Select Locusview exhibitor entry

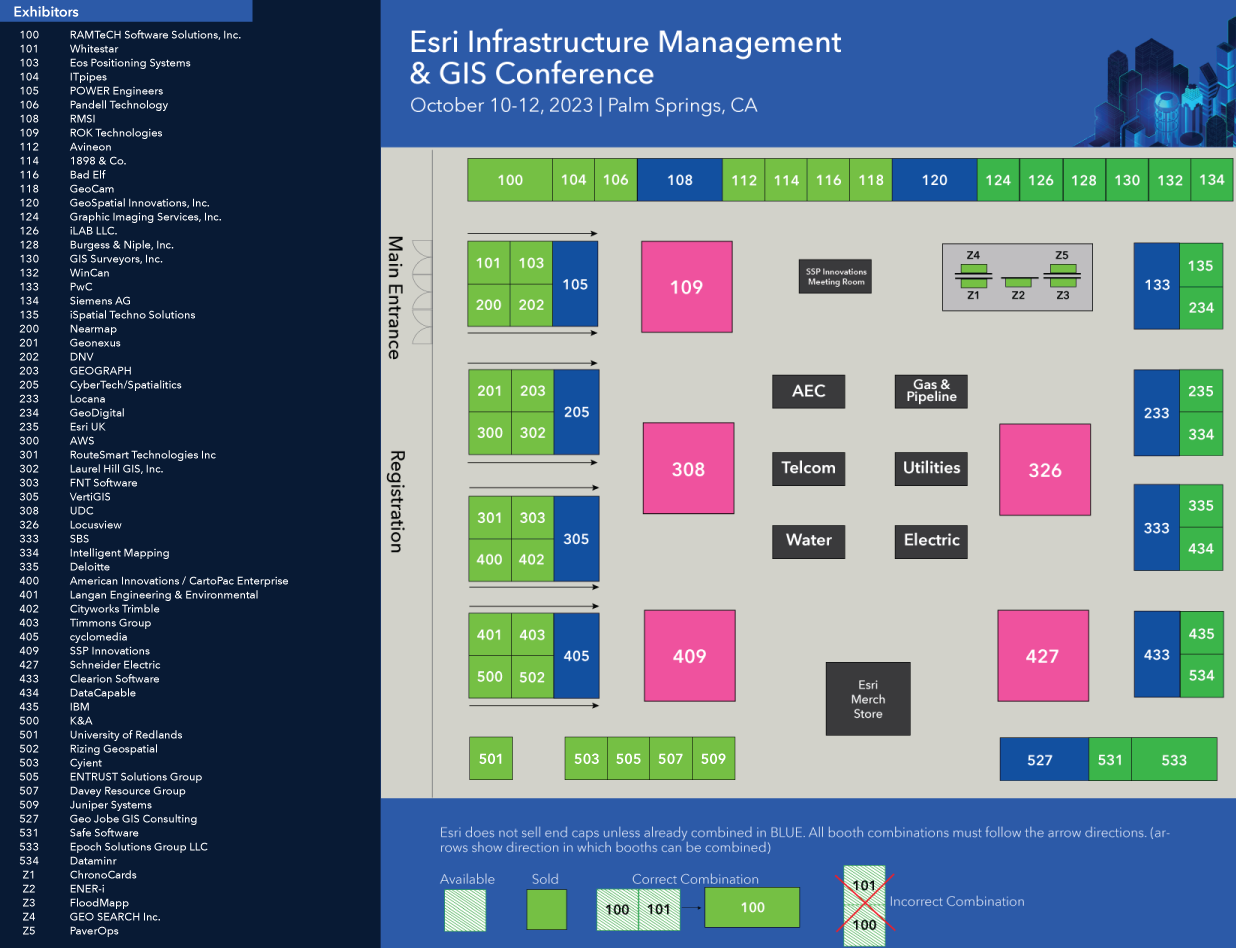pos(96,525)
